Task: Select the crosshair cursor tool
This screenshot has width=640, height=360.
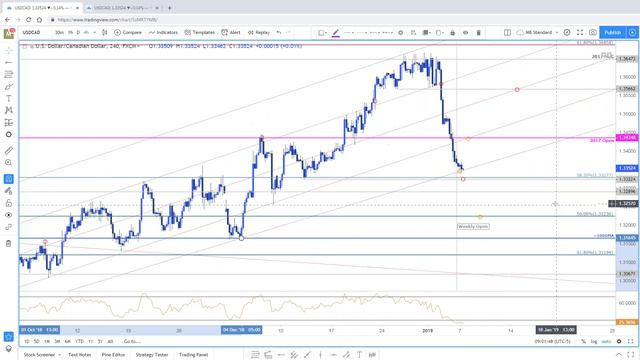Action: (9, 51)
